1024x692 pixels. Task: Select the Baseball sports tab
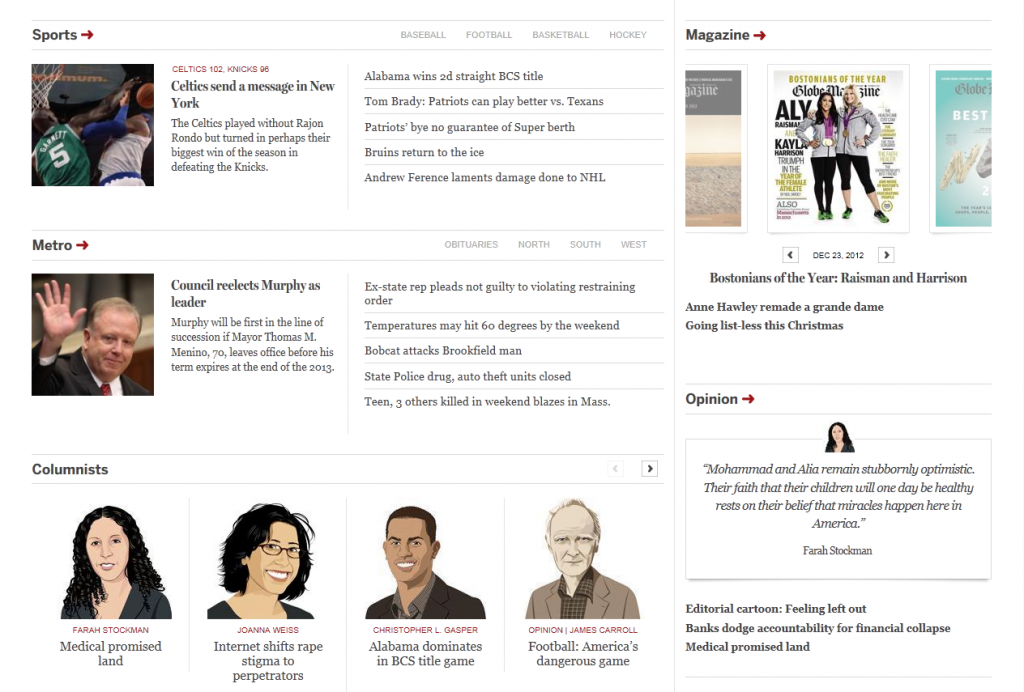[423, 35]
